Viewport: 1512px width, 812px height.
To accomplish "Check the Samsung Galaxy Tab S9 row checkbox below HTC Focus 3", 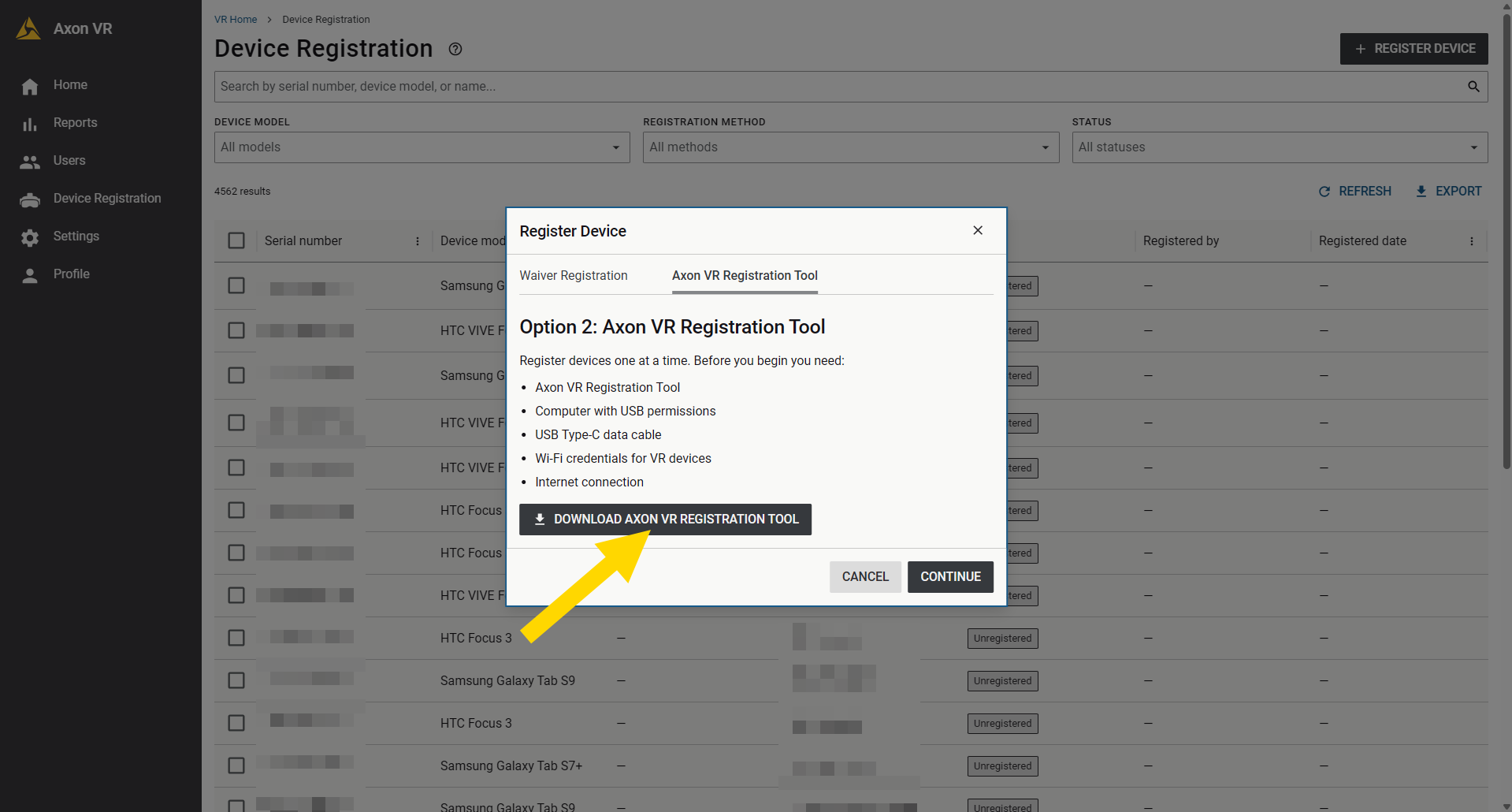I will tap(236, 680).
